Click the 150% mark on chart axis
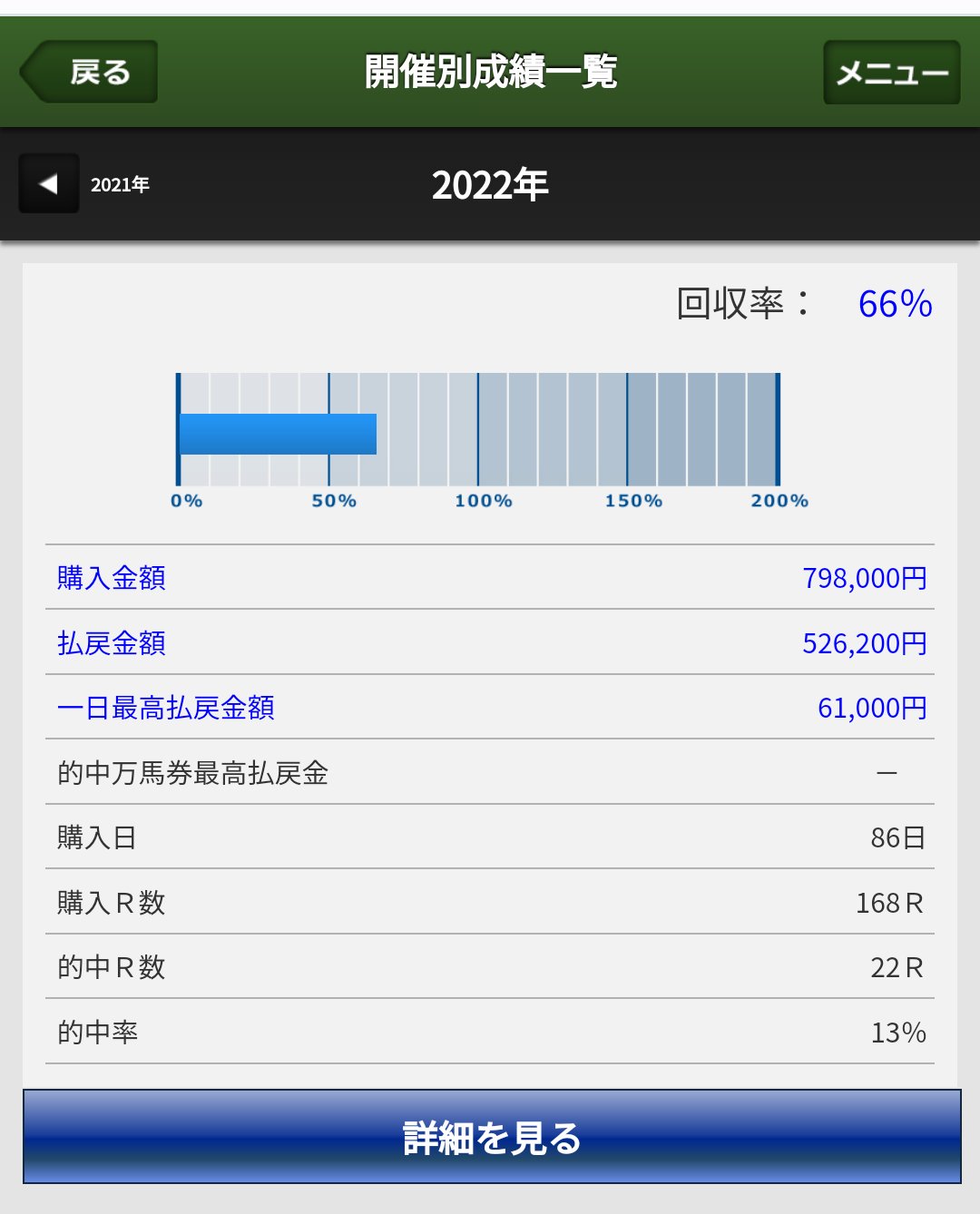Screen dimensions: 980x1214 pyautogui.click(x=633, y=501)
